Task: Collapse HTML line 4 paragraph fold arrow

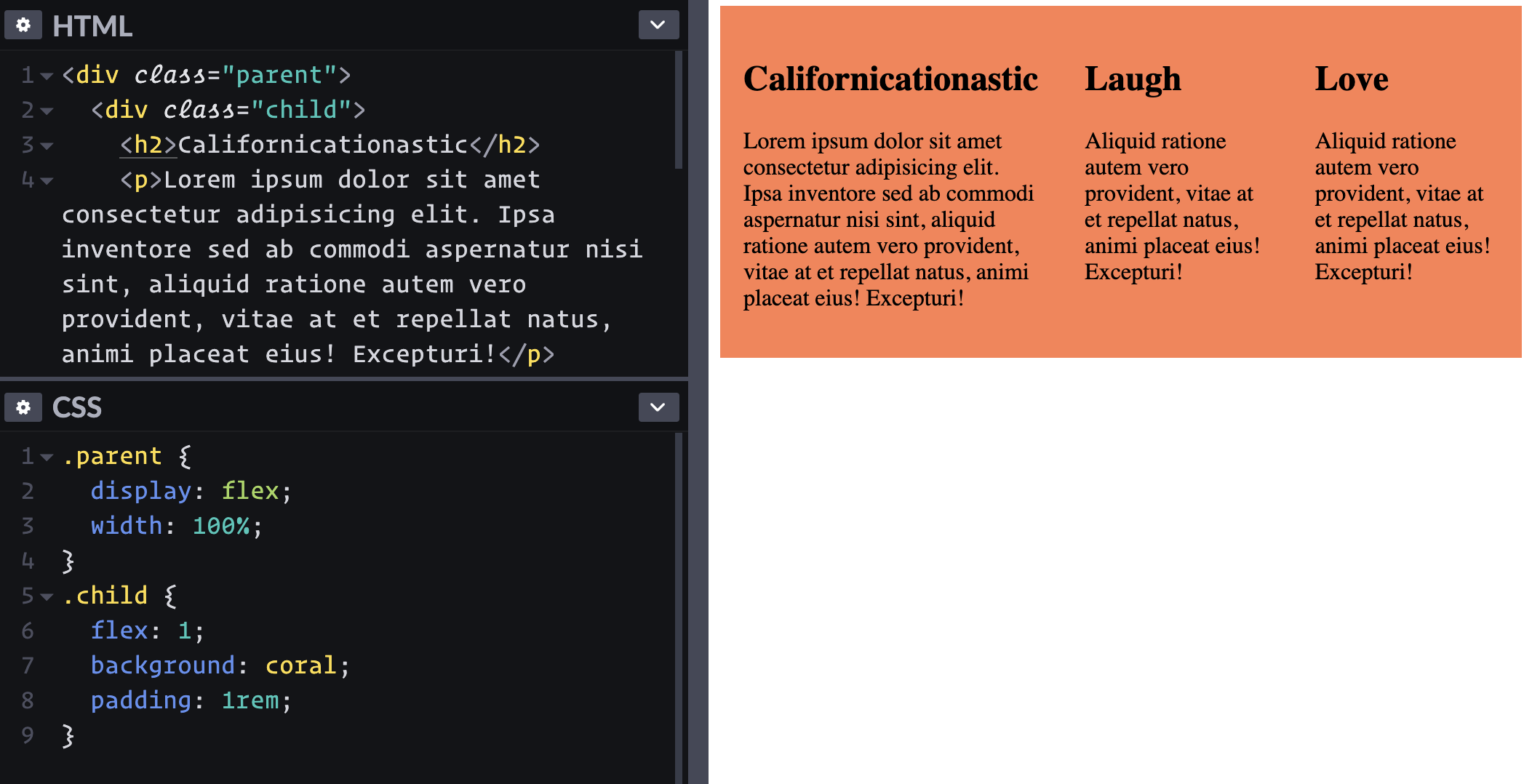Action: point(47,180)
